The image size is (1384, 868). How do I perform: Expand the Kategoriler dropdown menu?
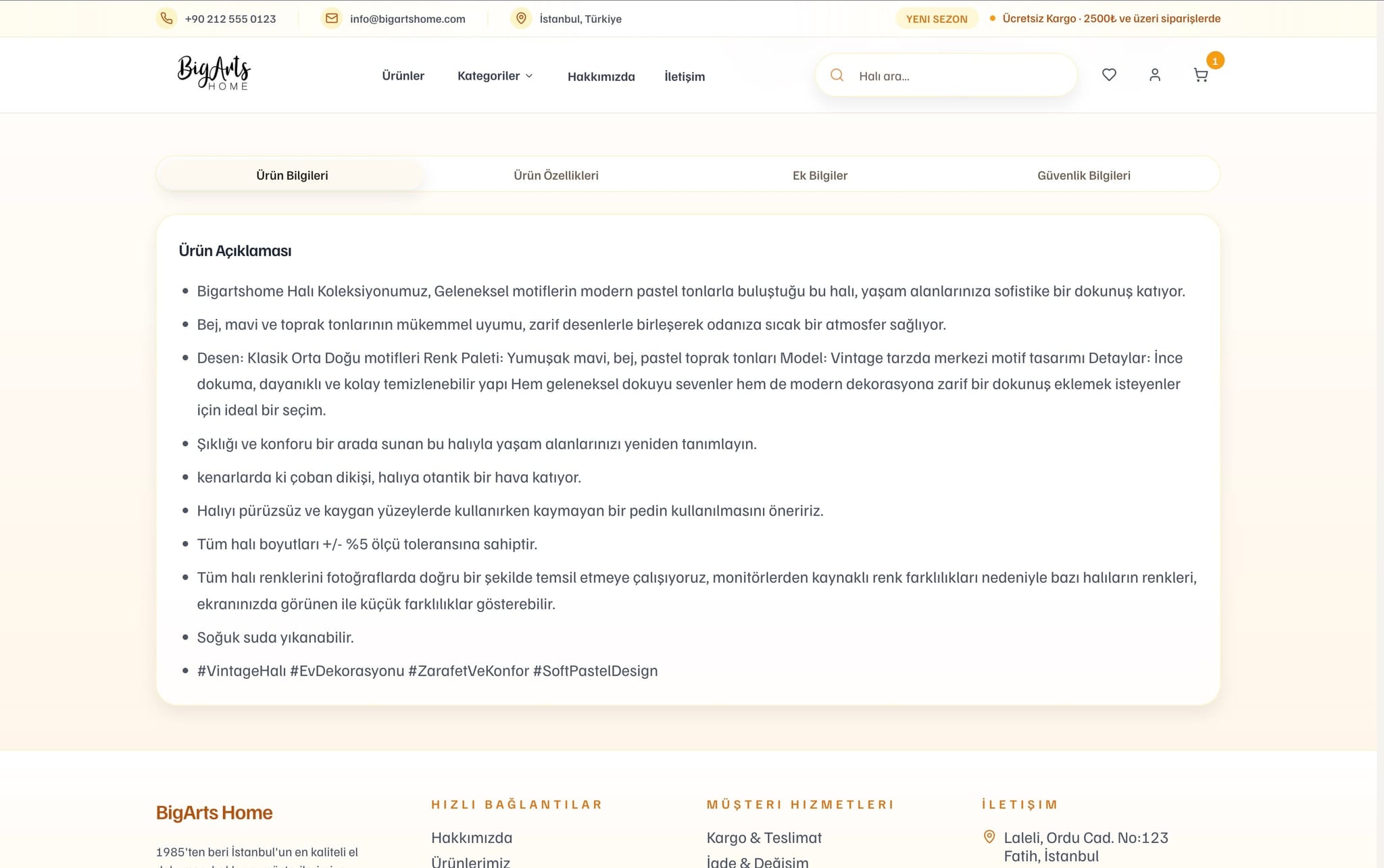495,76
